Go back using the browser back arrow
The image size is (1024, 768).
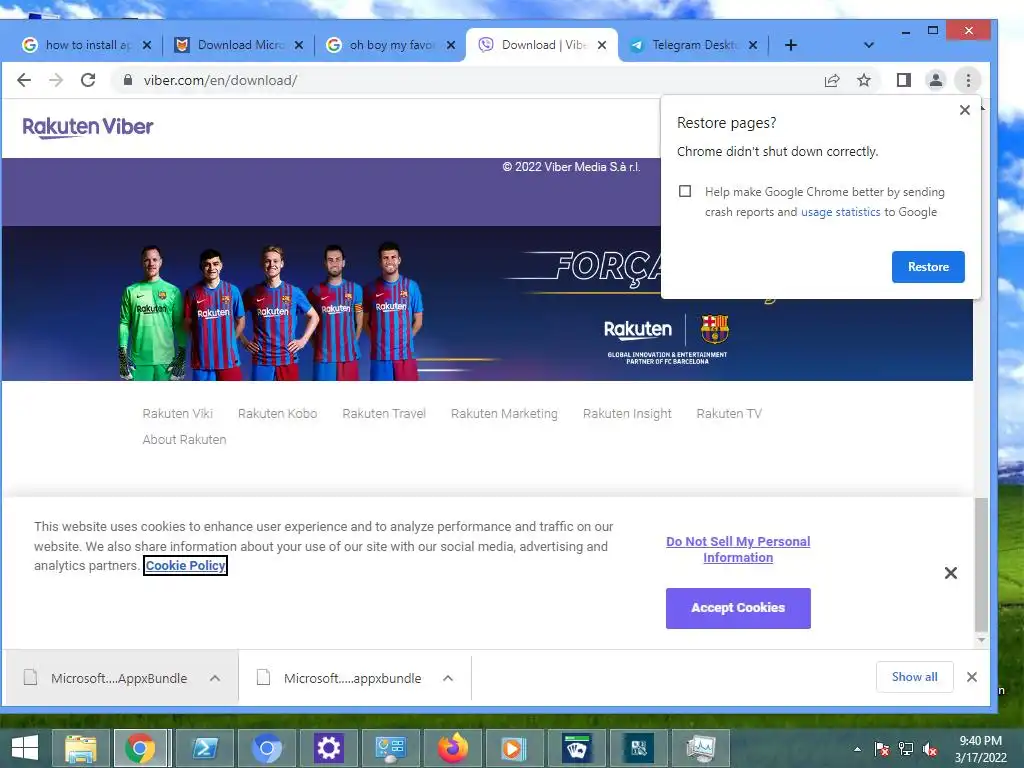(x=24, y=80)
